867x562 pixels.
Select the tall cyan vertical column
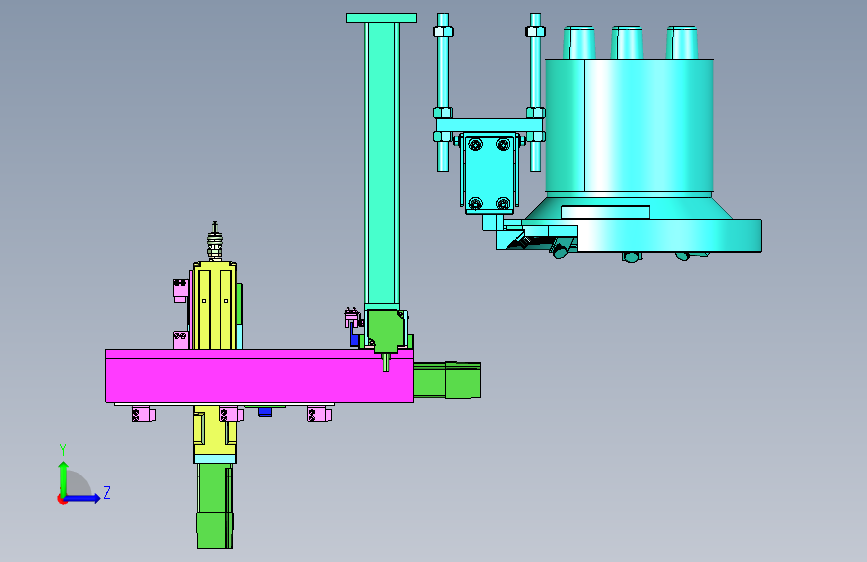382,164
